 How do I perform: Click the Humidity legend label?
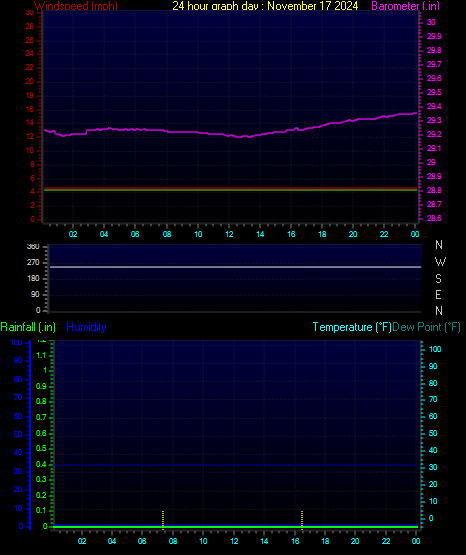click(86, 327)
